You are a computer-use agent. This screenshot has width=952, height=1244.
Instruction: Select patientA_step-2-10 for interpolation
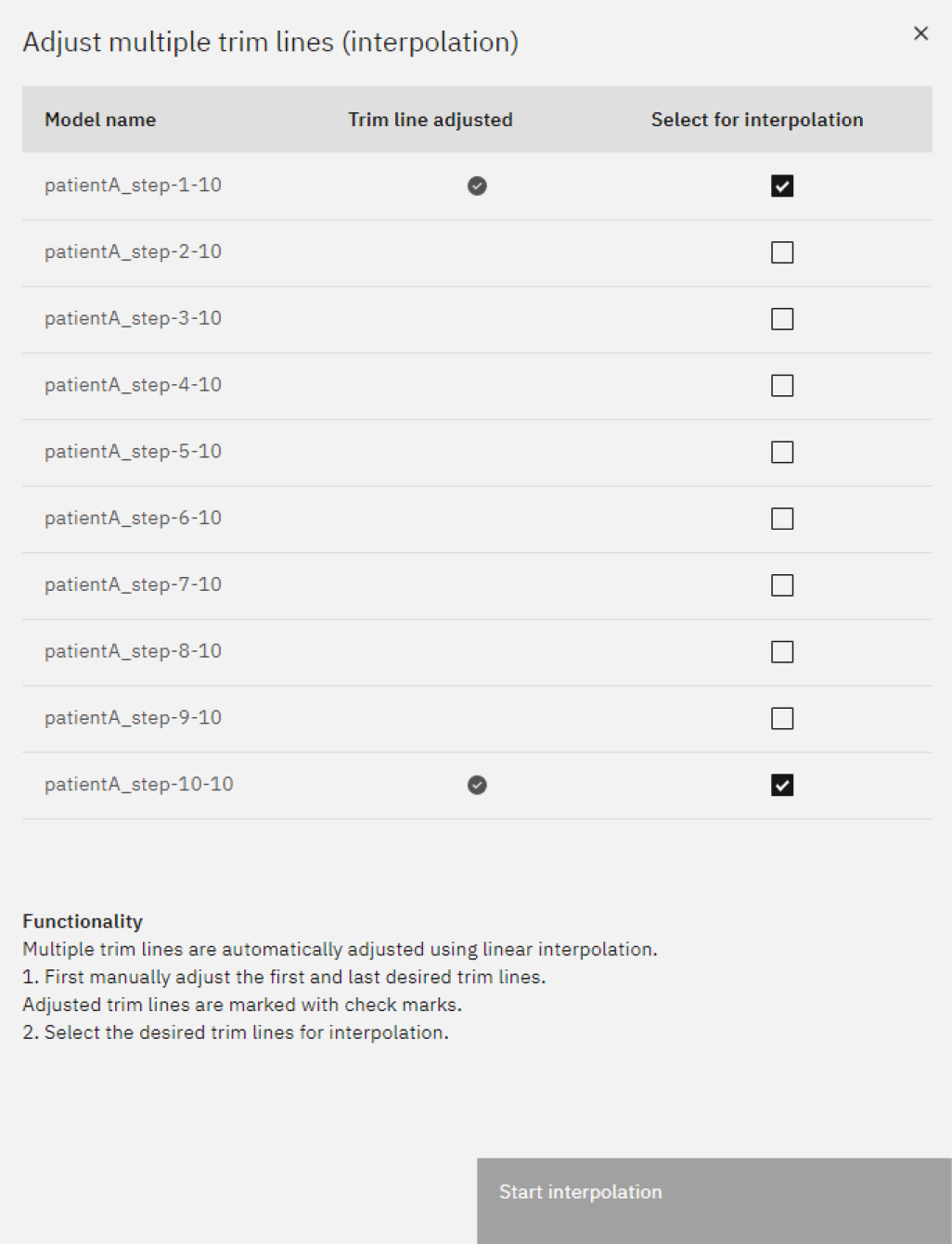[x=782, y=252]
